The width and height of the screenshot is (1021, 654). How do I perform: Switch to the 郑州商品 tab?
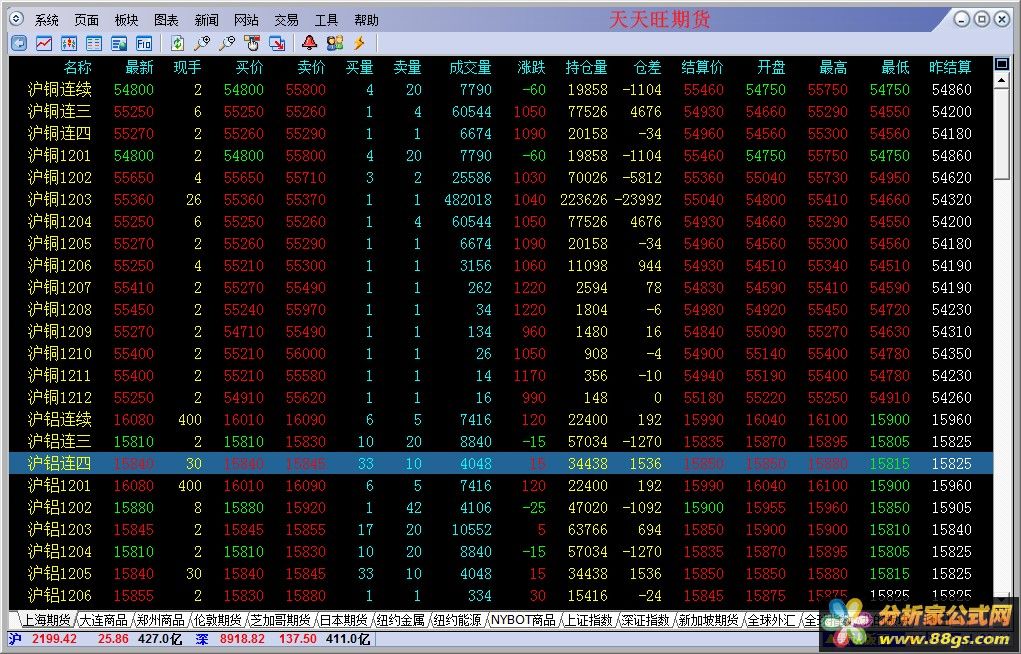[x=160, y=620]
